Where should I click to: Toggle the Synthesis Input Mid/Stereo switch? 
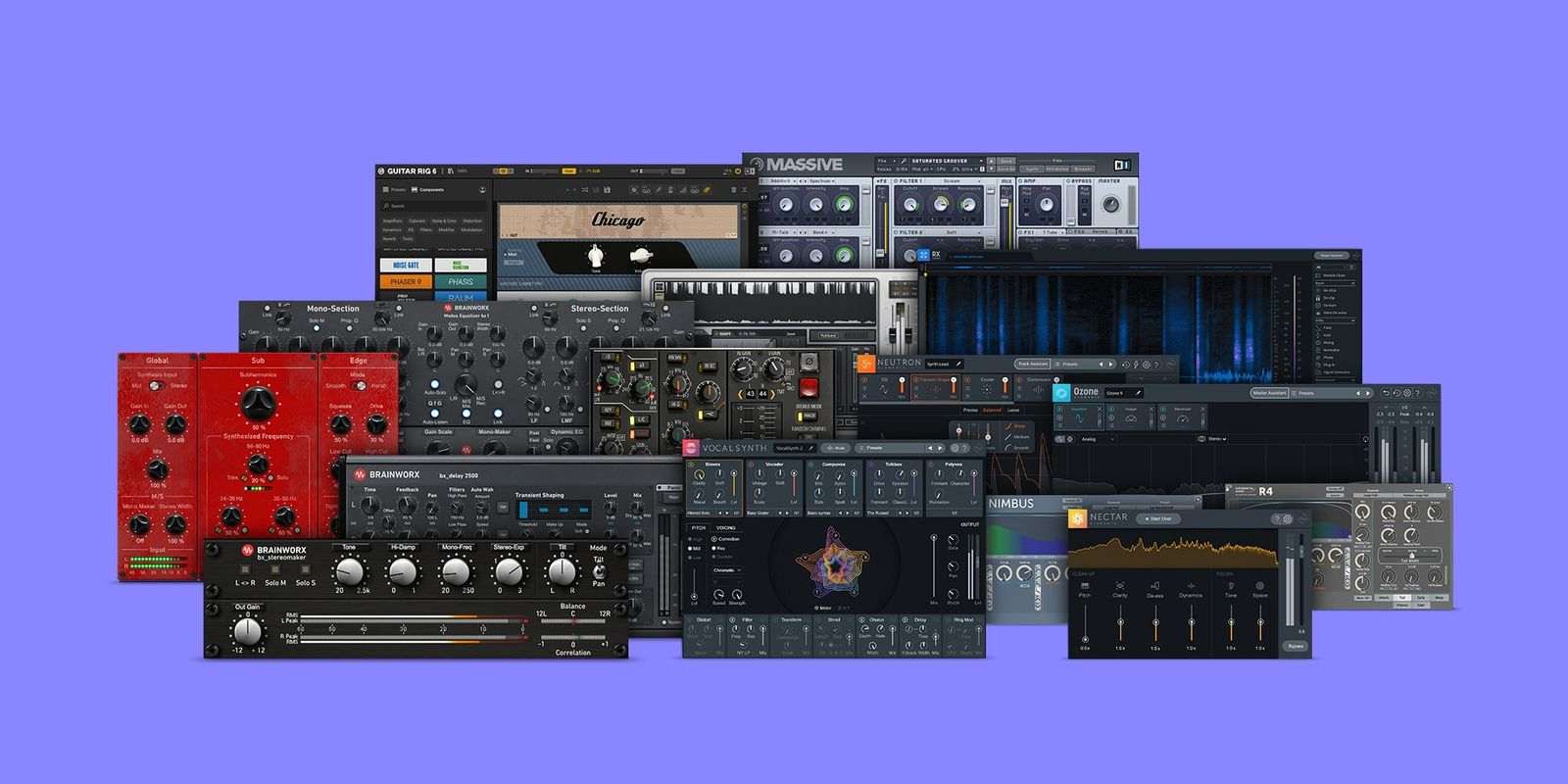pyautogui.click(x=156, y=386)
